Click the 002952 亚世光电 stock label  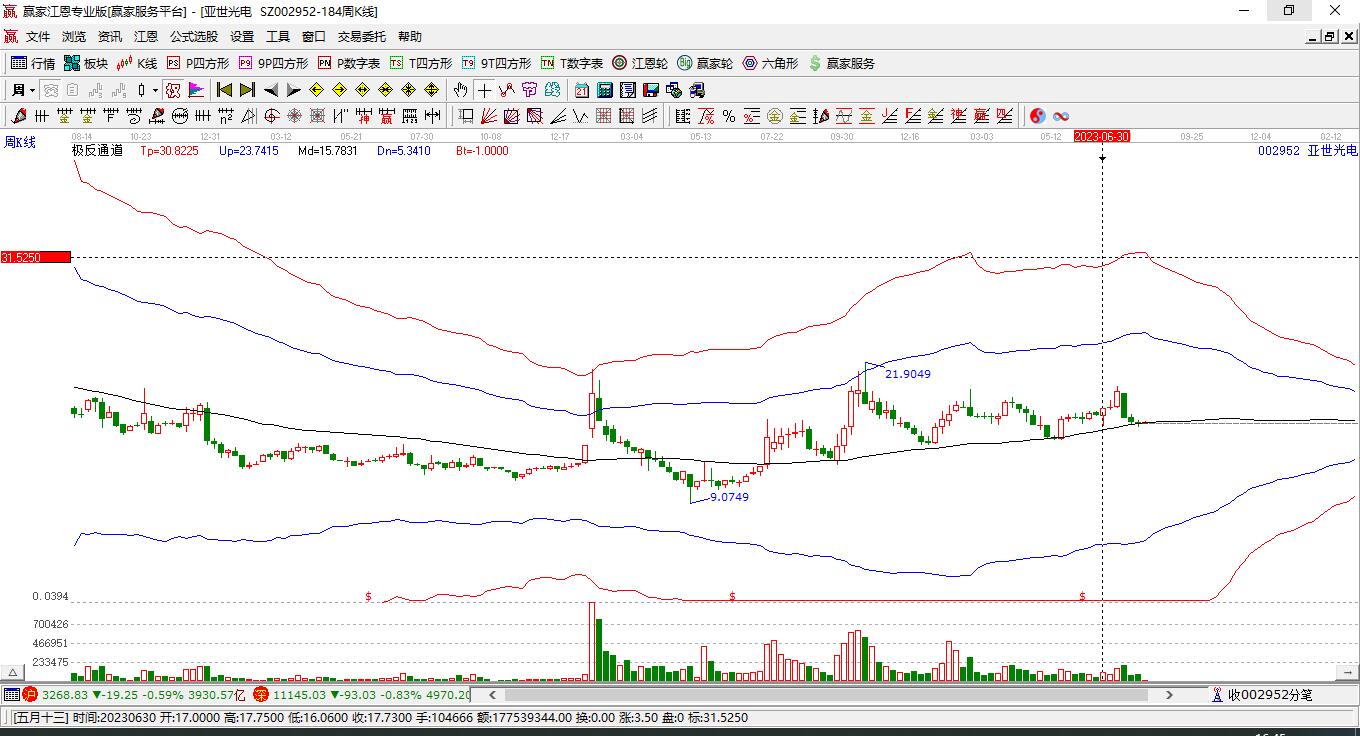click(x=1307, y=150)
